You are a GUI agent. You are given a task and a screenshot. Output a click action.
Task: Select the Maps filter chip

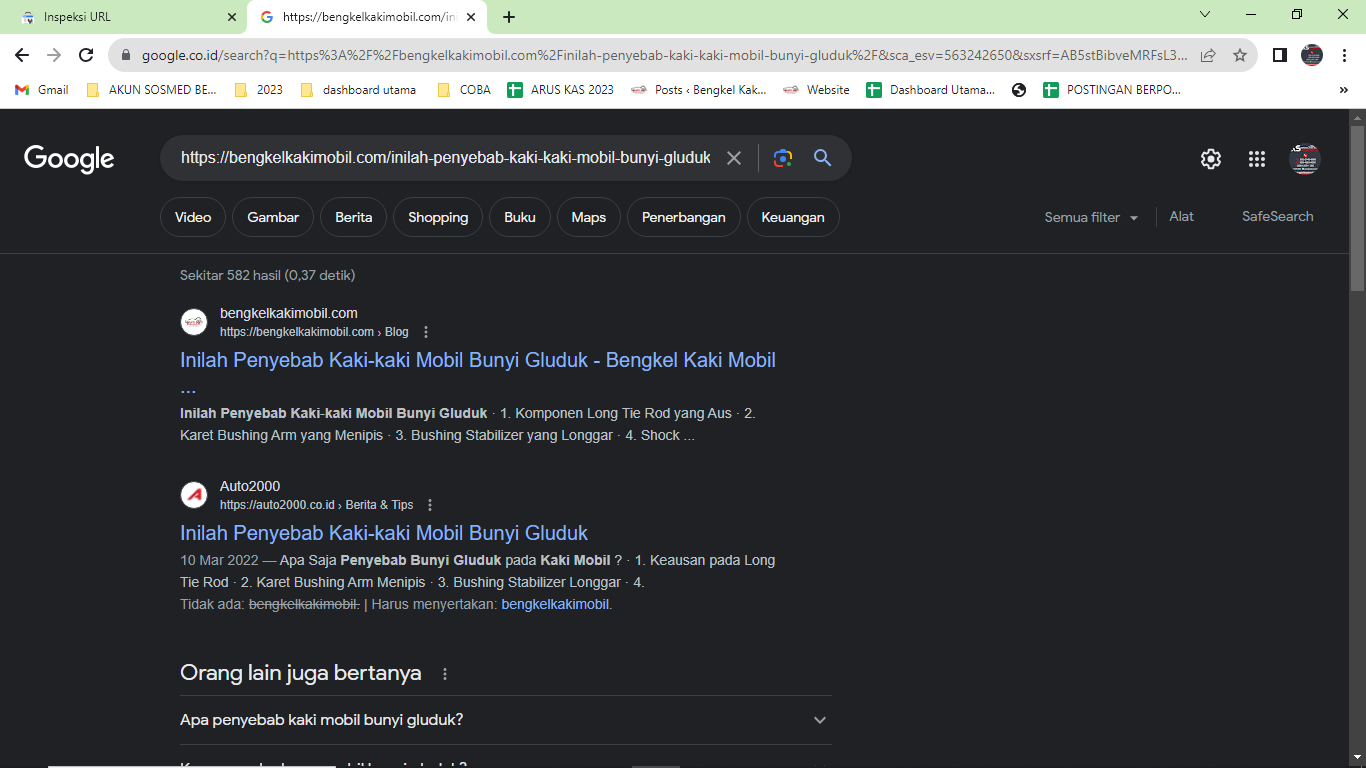click(589, 217)
